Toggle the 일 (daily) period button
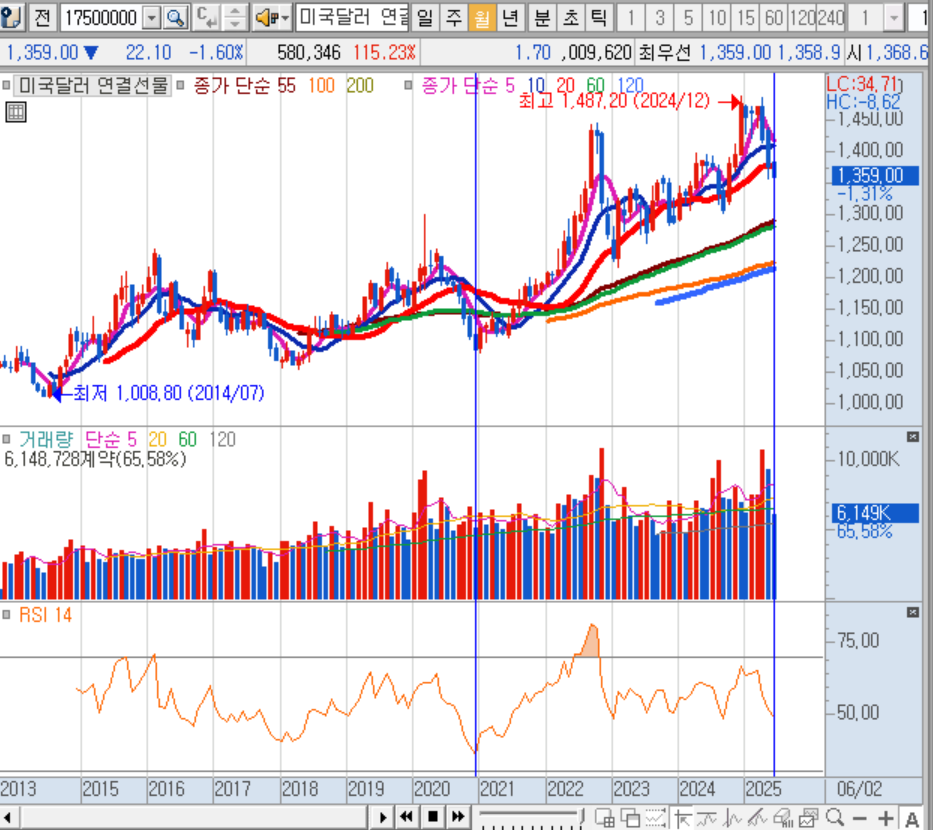 (x=425, y=17)
